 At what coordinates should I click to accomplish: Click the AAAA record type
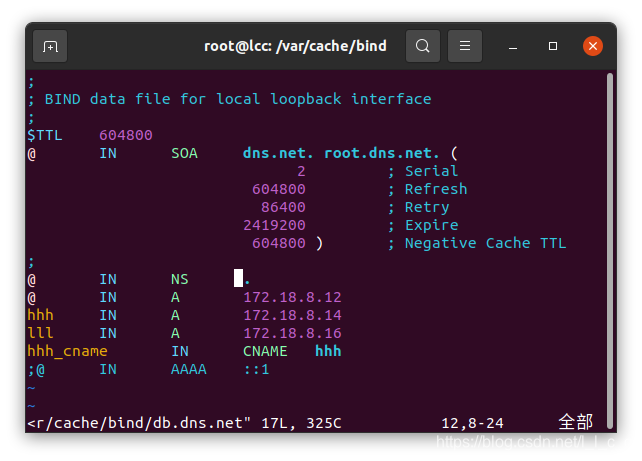189,369
